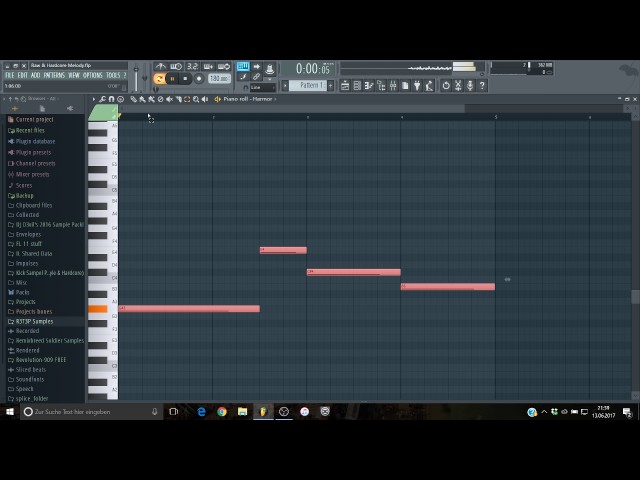Open the Pattern 1 selector
The image size is (640, 480).
pyautogui.click(x=307, y=85)
